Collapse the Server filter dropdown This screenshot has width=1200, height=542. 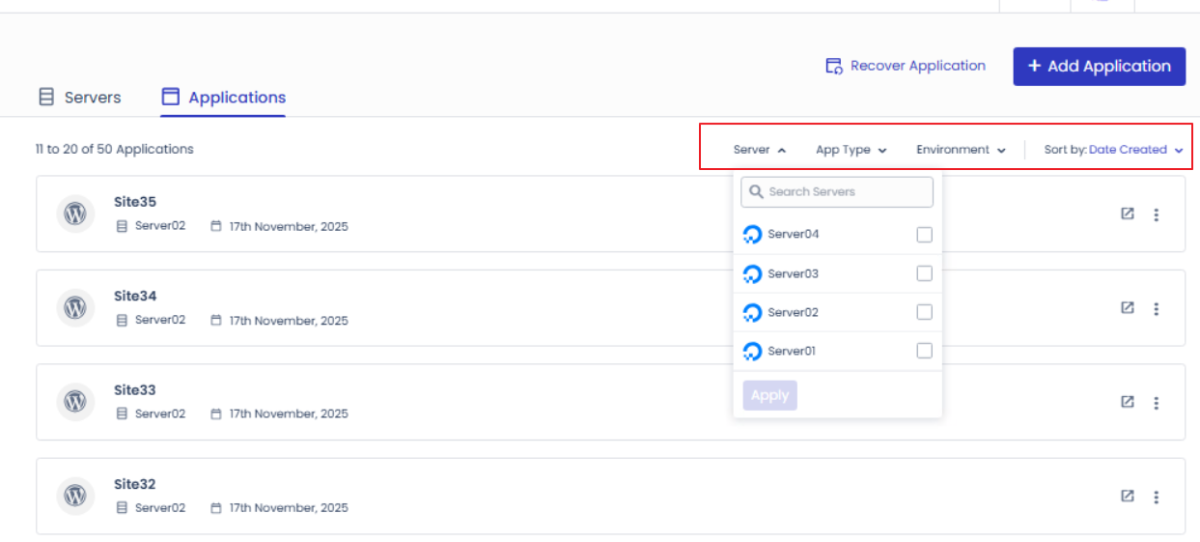click(x=759, y=150)
